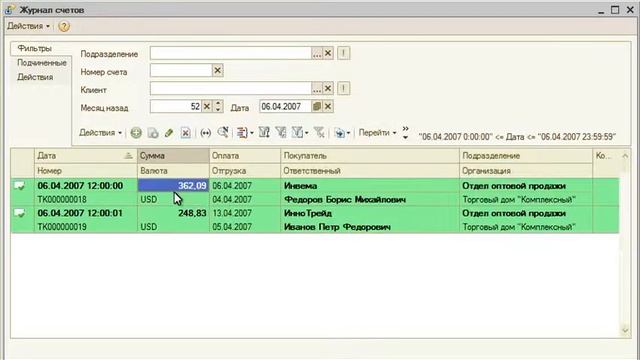This screenshot has width=640, height=360.
Task: Select the sum cell 362,09
Action: (x=173, y=186)
